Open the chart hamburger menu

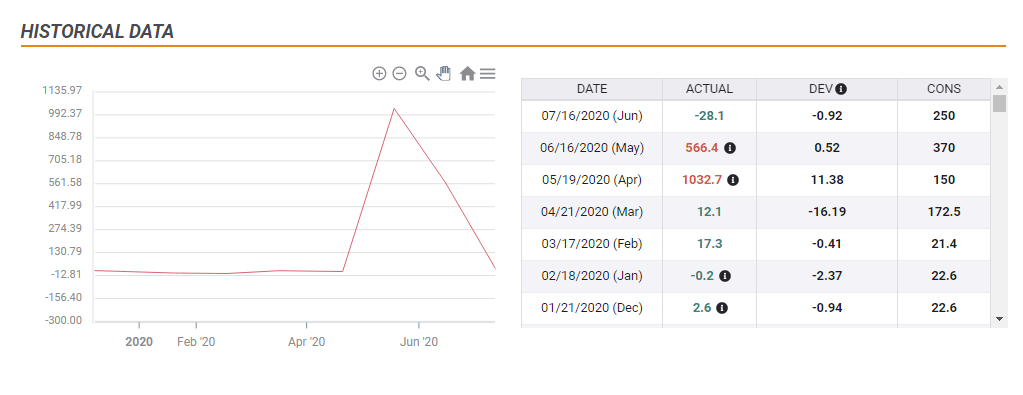(x=487, y=74)
